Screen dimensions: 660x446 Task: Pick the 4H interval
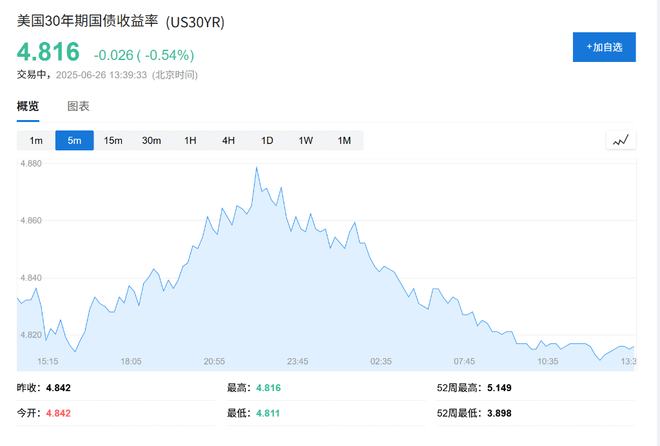click(x=228, y=141)
